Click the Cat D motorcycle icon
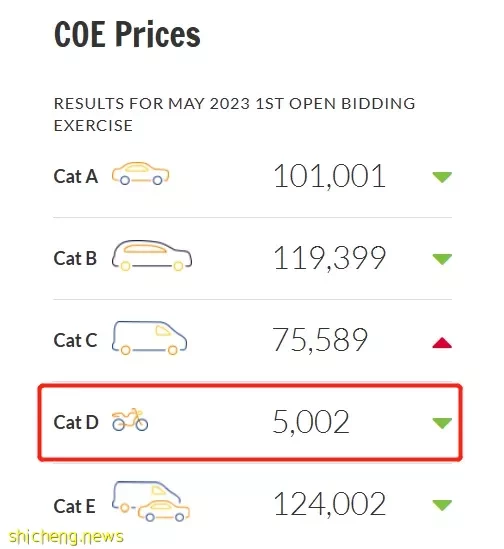 130,419
